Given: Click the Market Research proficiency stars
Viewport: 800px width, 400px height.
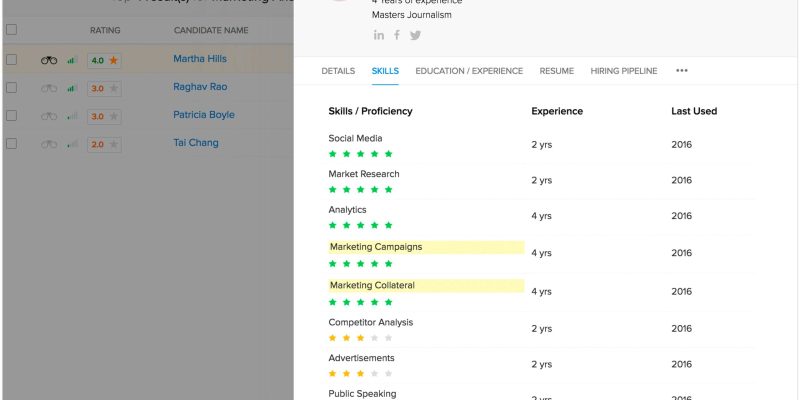Looking at the screenshot, I should point(361,189).
